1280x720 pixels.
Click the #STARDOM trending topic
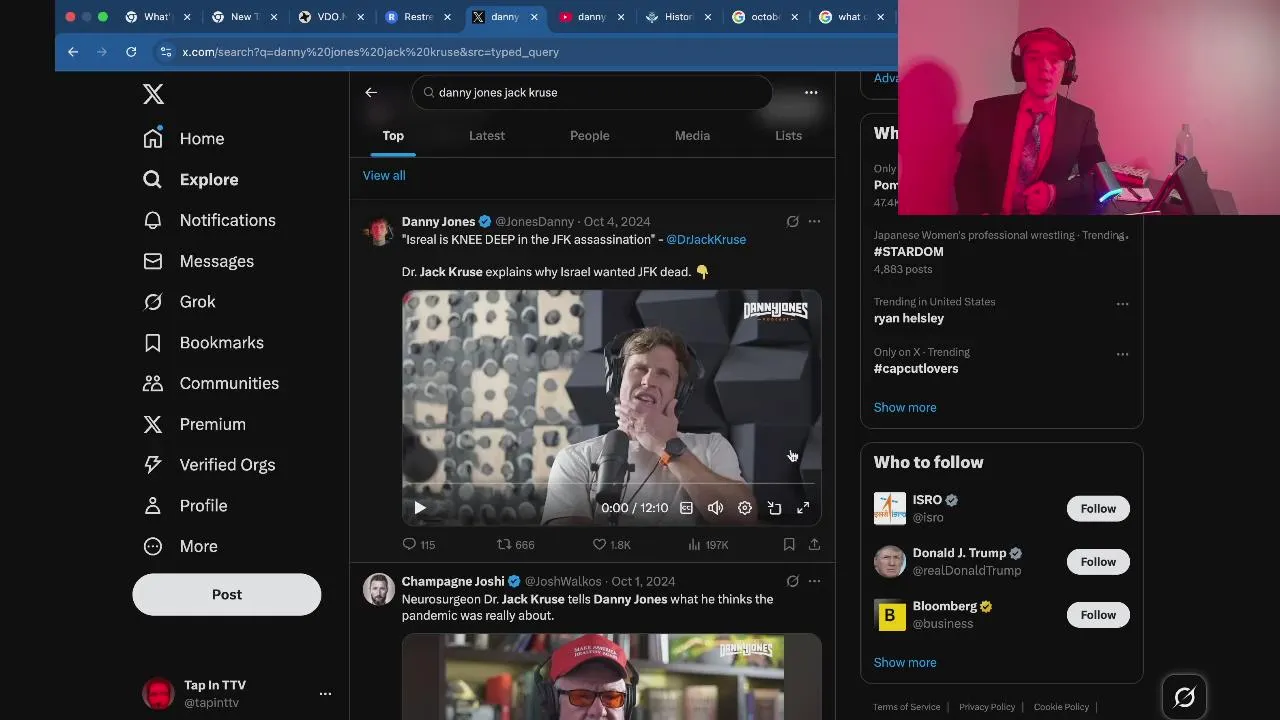[908, 252]
